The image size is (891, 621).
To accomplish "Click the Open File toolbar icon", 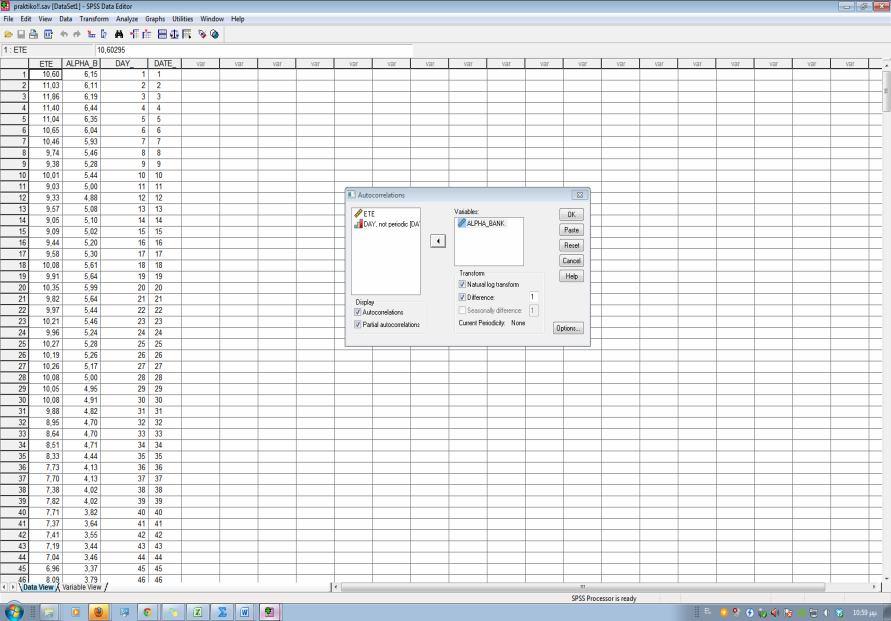I will [x=9, y=35].
